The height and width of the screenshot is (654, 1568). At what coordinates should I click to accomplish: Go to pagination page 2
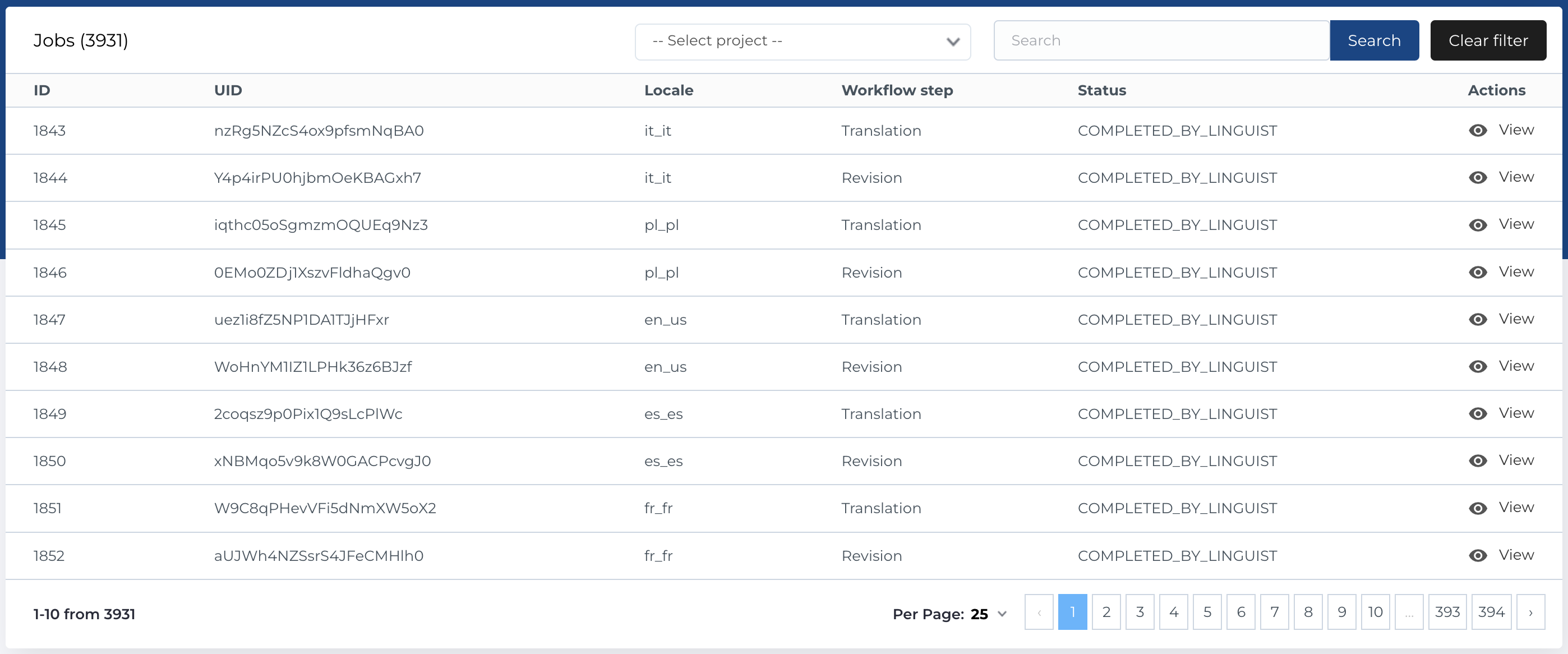(x=1106, y=612)
